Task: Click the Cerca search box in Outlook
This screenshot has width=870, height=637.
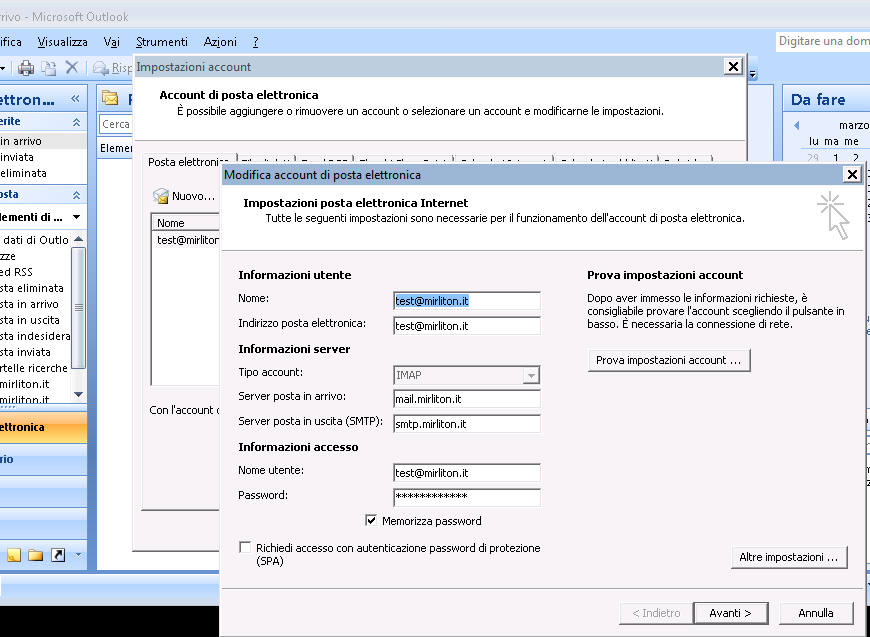Action: click(x=115, y=124)
